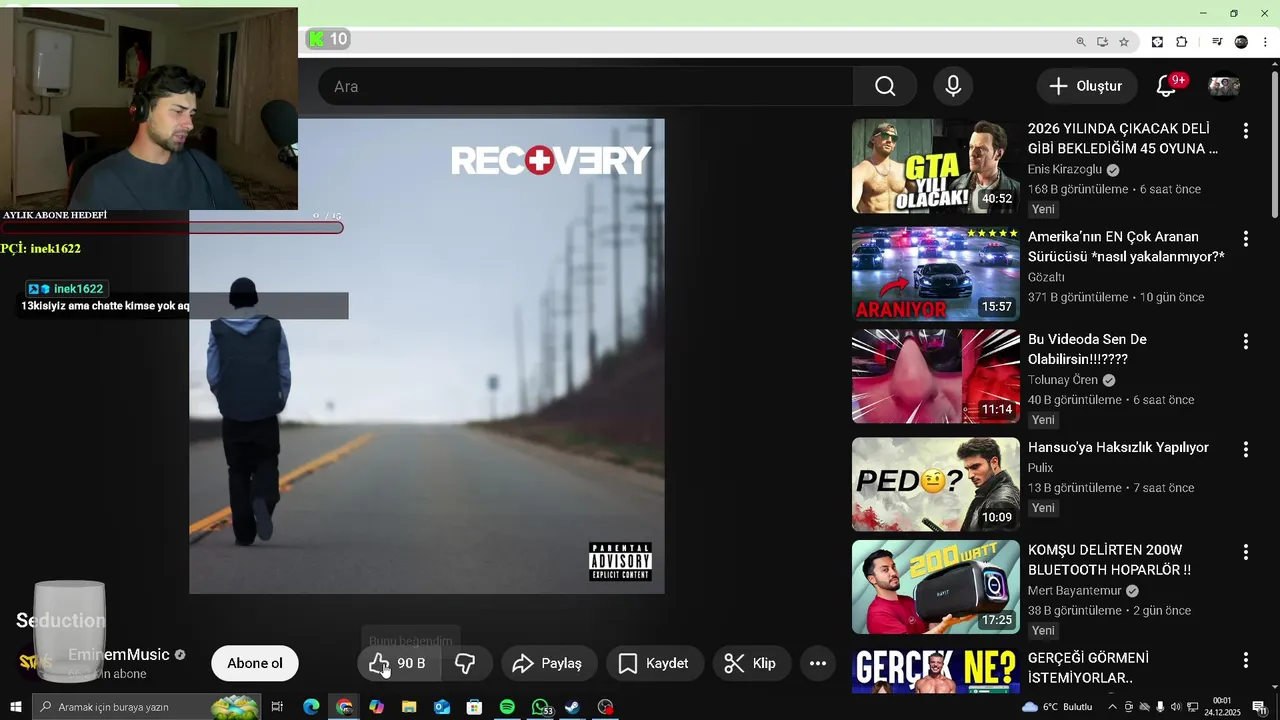
Task: Open the Enis Kirazoglu channel link
Action: click(1065, 170)
